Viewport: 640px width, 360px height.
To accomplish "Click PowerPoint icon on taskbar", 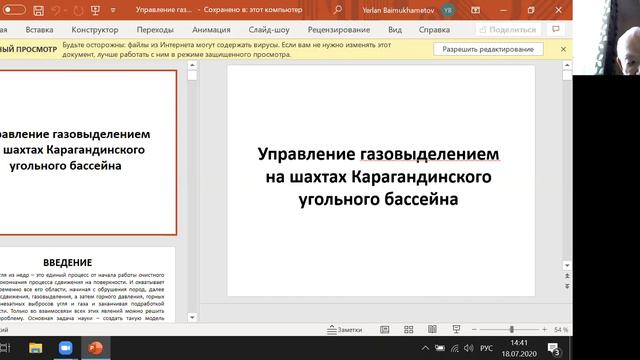I will pyautogui.click(x=96, y=348).
